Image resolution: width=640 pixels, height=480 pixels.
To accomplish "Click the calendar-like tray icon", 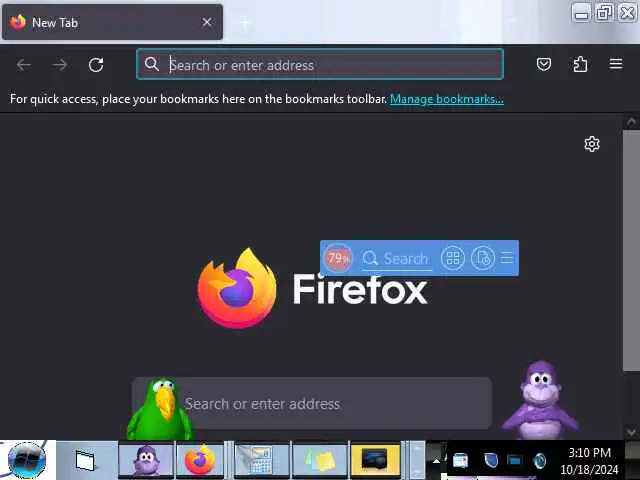I will point(460,461).
